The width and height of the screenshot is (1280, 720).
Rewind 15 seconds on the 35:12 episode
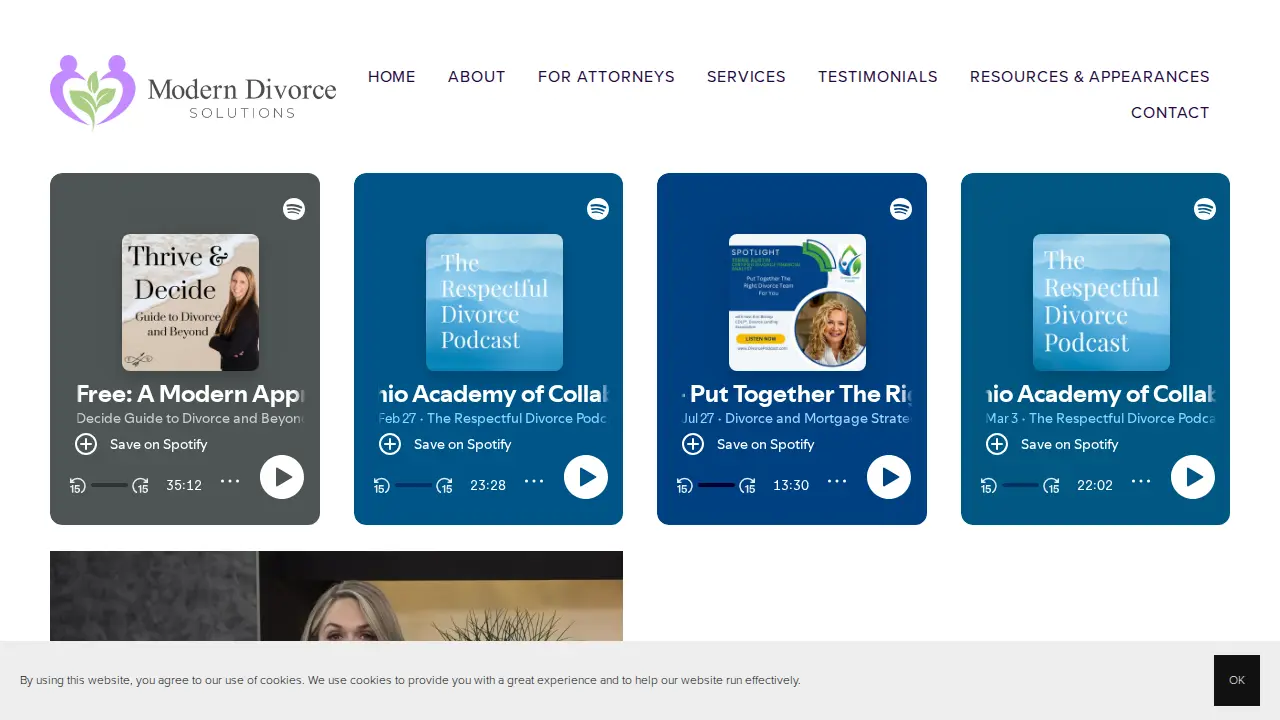point(77,486)
